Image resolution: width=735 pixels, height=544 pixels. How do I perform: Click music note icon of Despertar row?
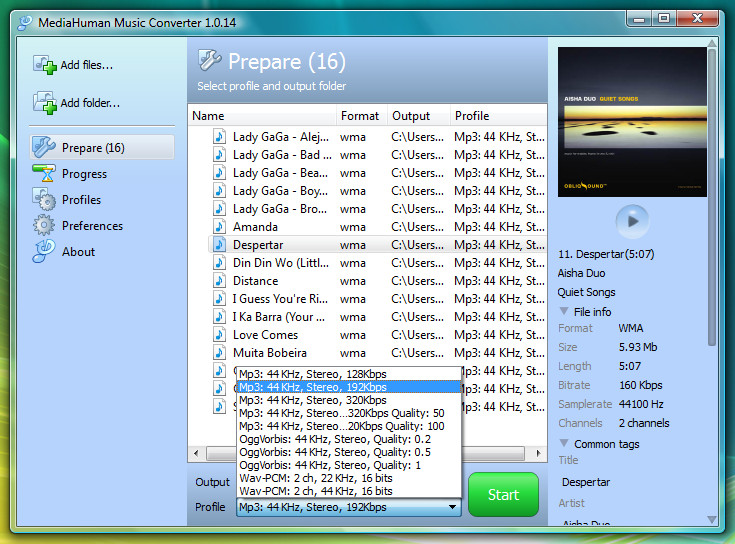coord(219,244)
